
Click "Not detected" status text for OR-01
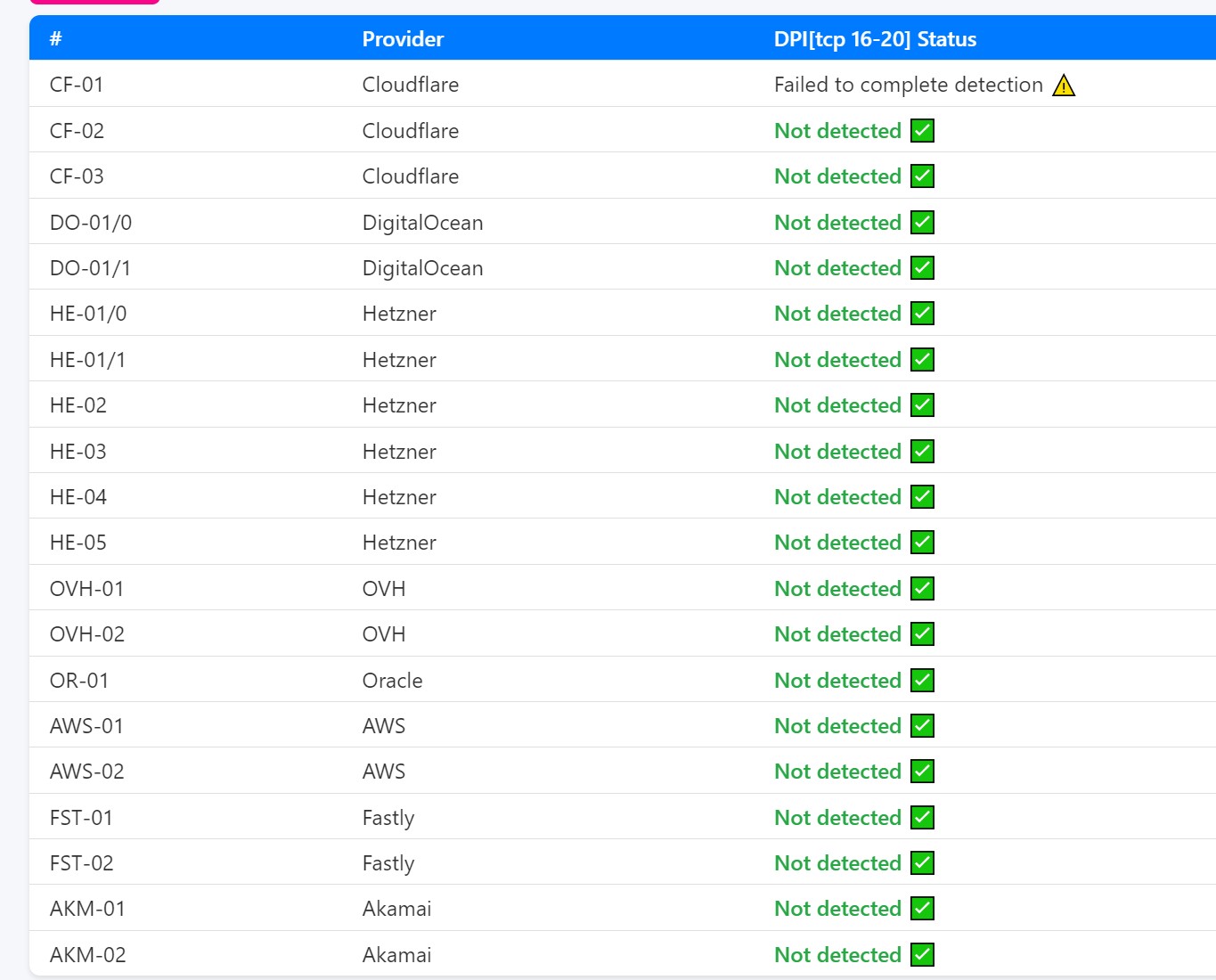(838, 681)
